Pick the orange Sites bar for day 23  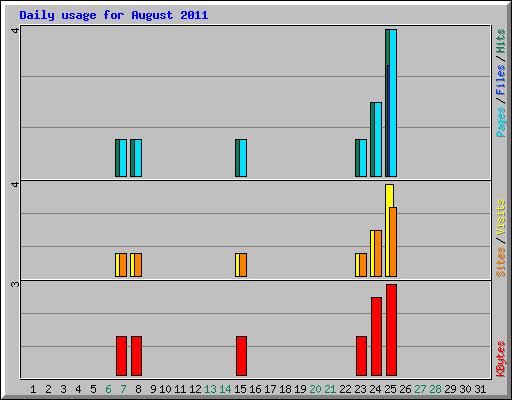pos(363,265)
